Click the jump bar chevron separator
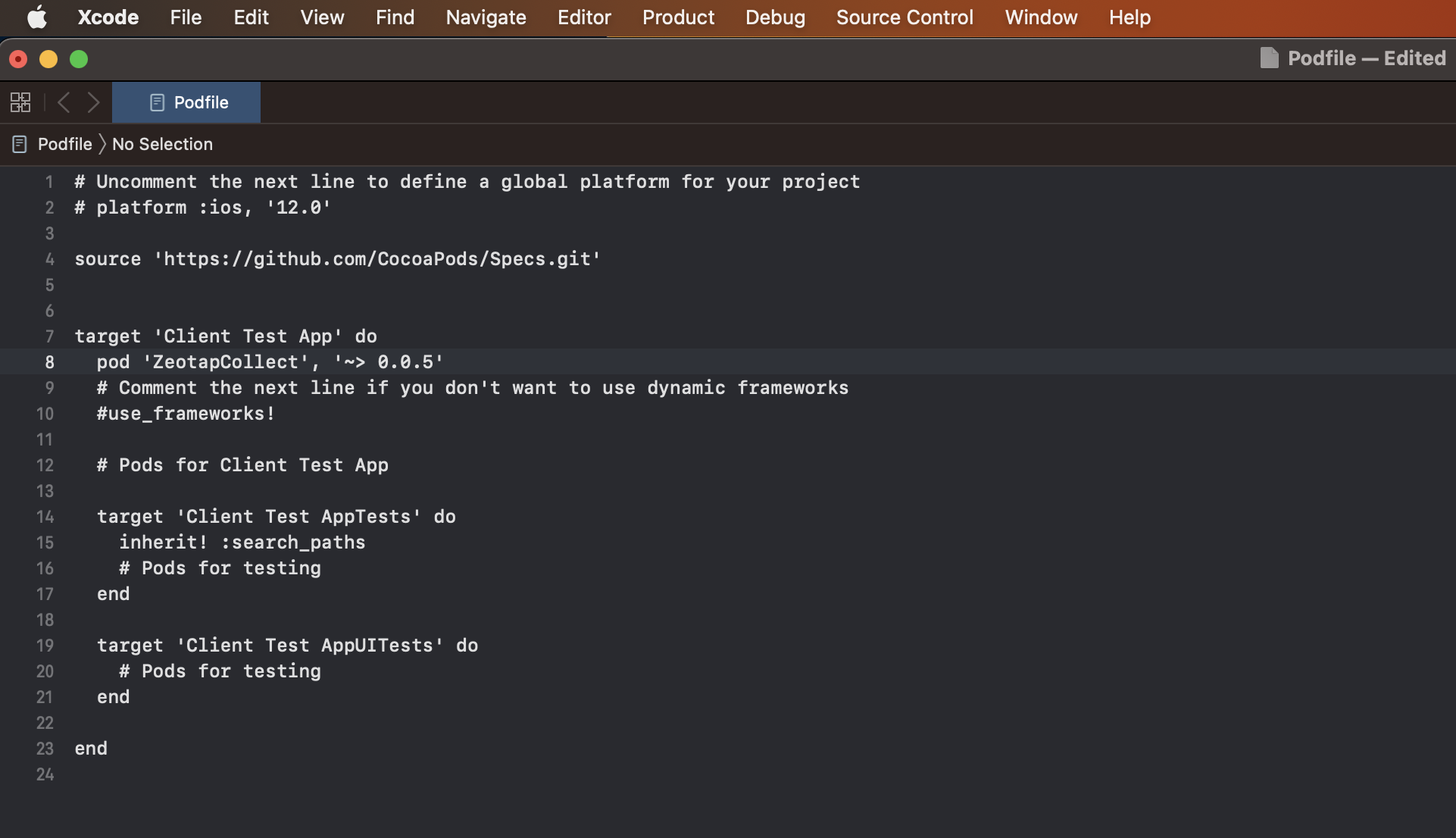 (102, 144)
